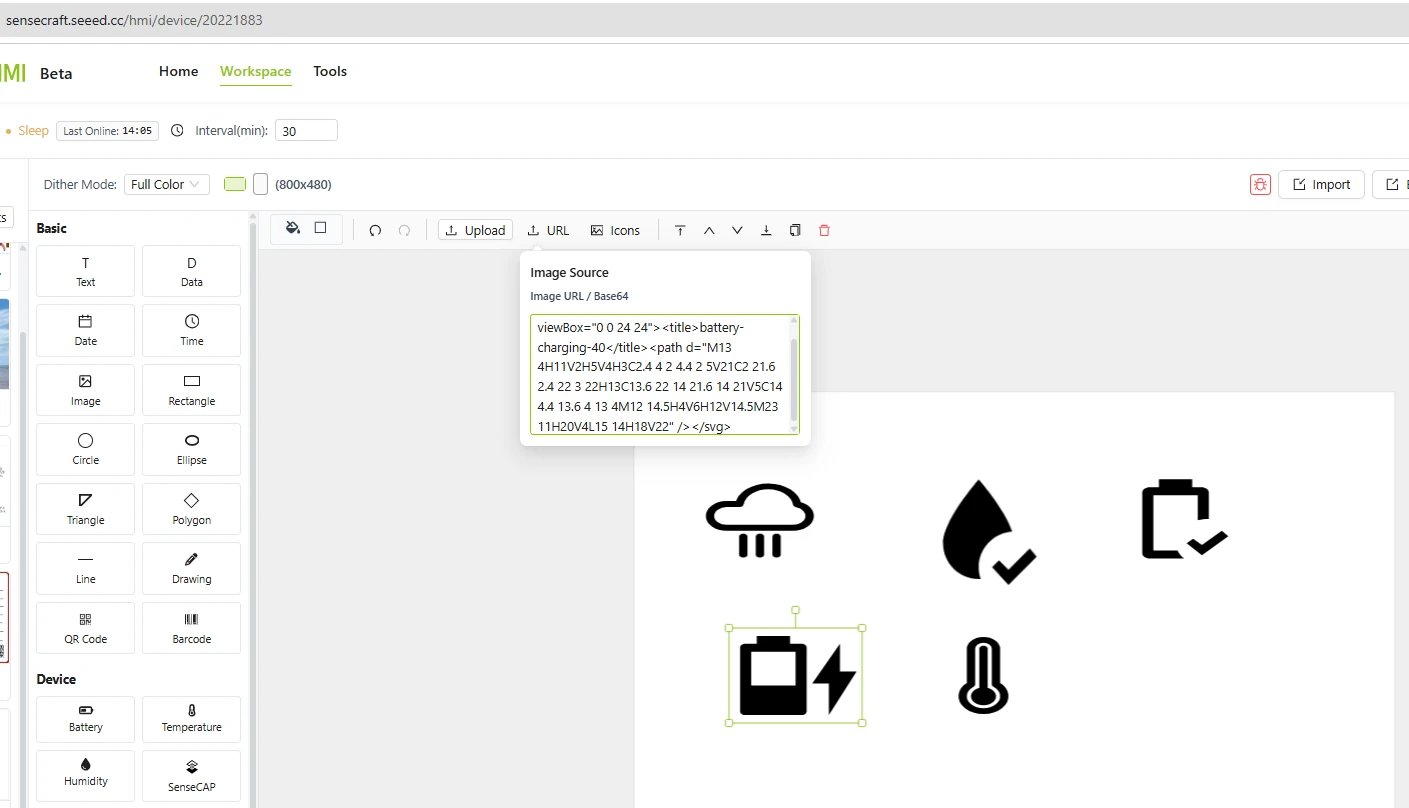This screenshot has height=808, width=1409.
Task: Click the red bug debug icon
Action: click(x=1260, y=184)
